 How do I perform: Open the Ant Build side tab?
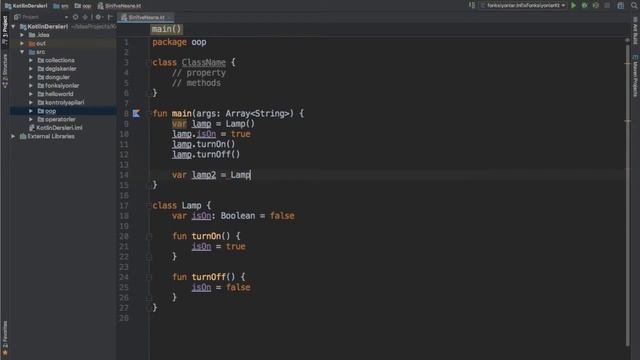pyautogui.click(x=635, y=30)
